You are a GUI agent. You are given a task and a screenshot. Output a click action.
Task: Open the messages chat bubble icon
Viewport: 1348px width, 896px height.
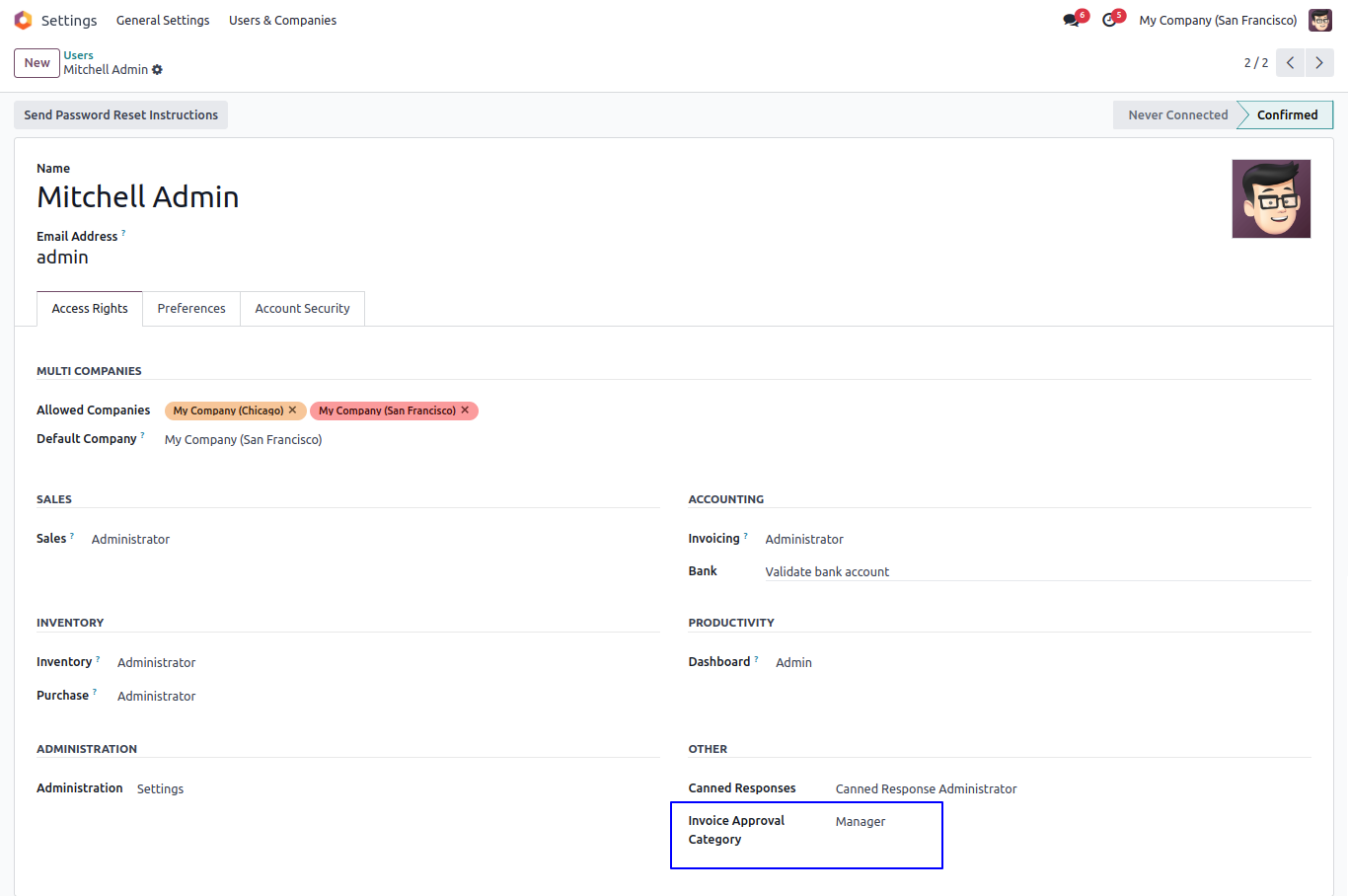tap(1071, 21)
